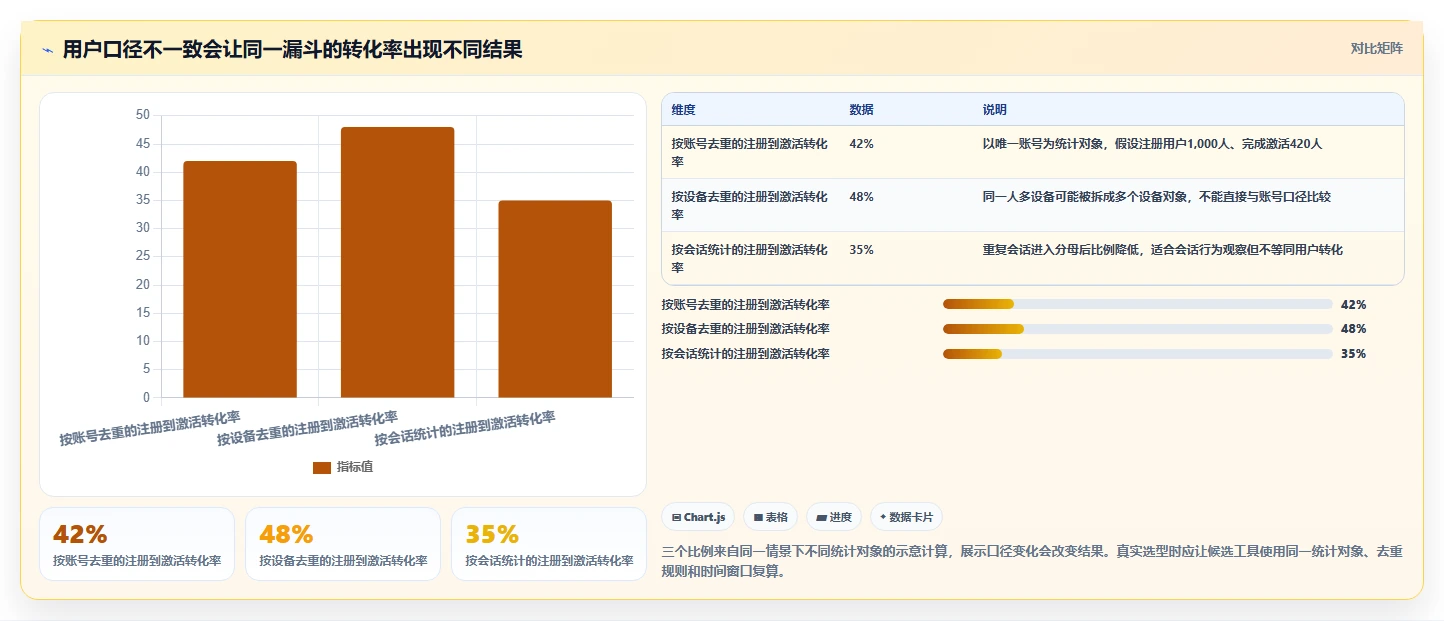Select the 按设备去重的注册到激活转化率 table row label
The image size is (1444, 621).
(x=750, y=205)
